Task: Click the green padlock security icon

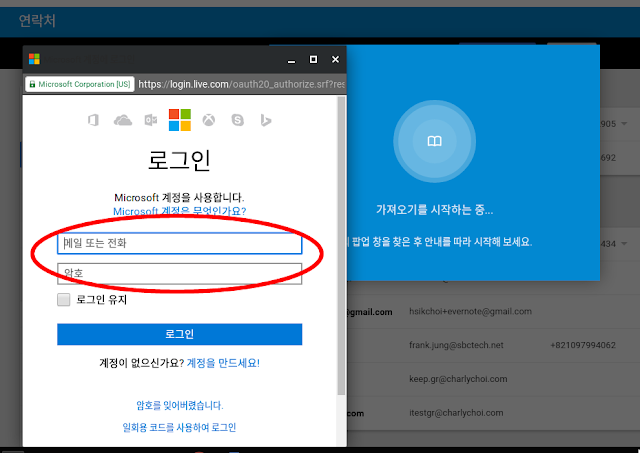Action: [x=32, y=84]
